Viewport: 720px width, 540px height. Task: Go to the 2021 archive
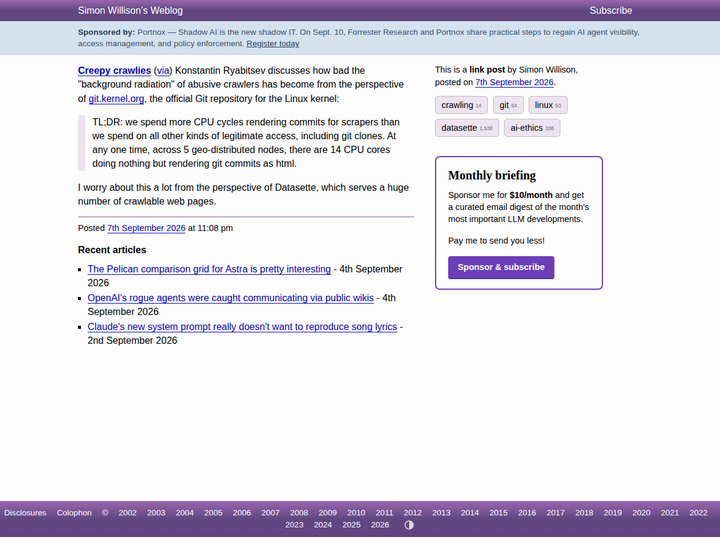(669, 513)
